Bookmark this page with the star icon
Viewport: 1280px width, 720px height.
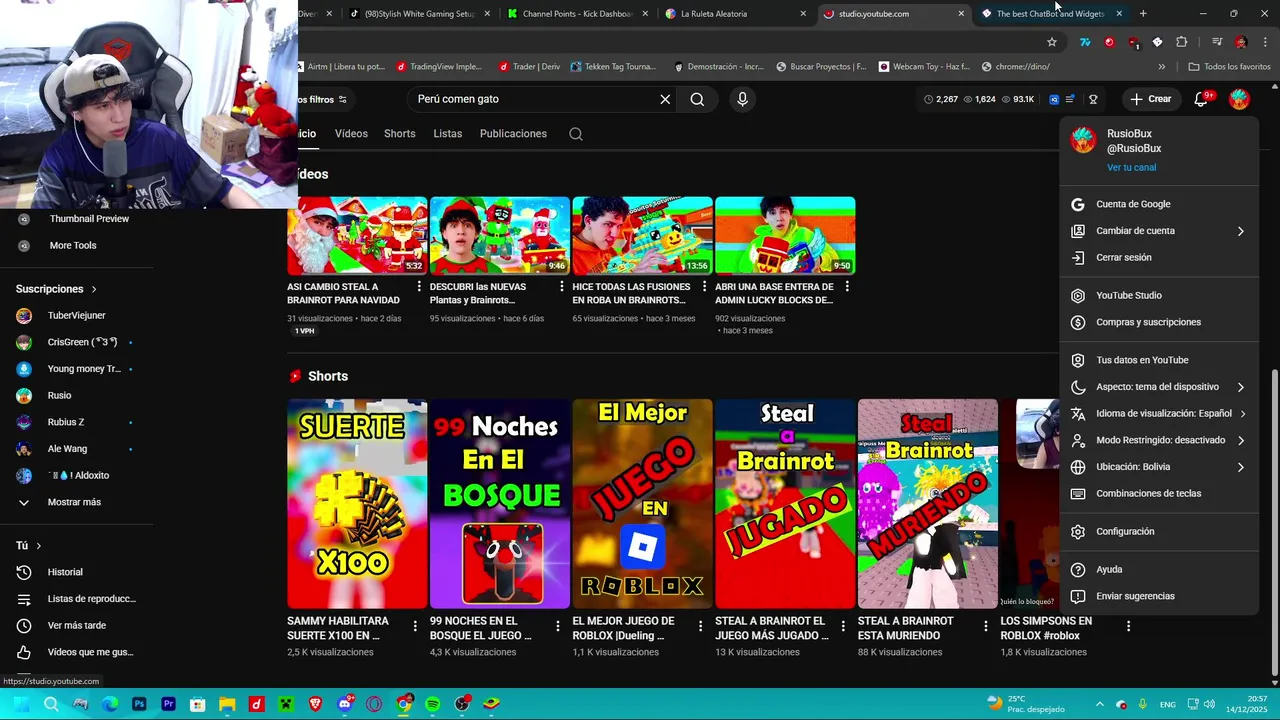point(1052,42)
